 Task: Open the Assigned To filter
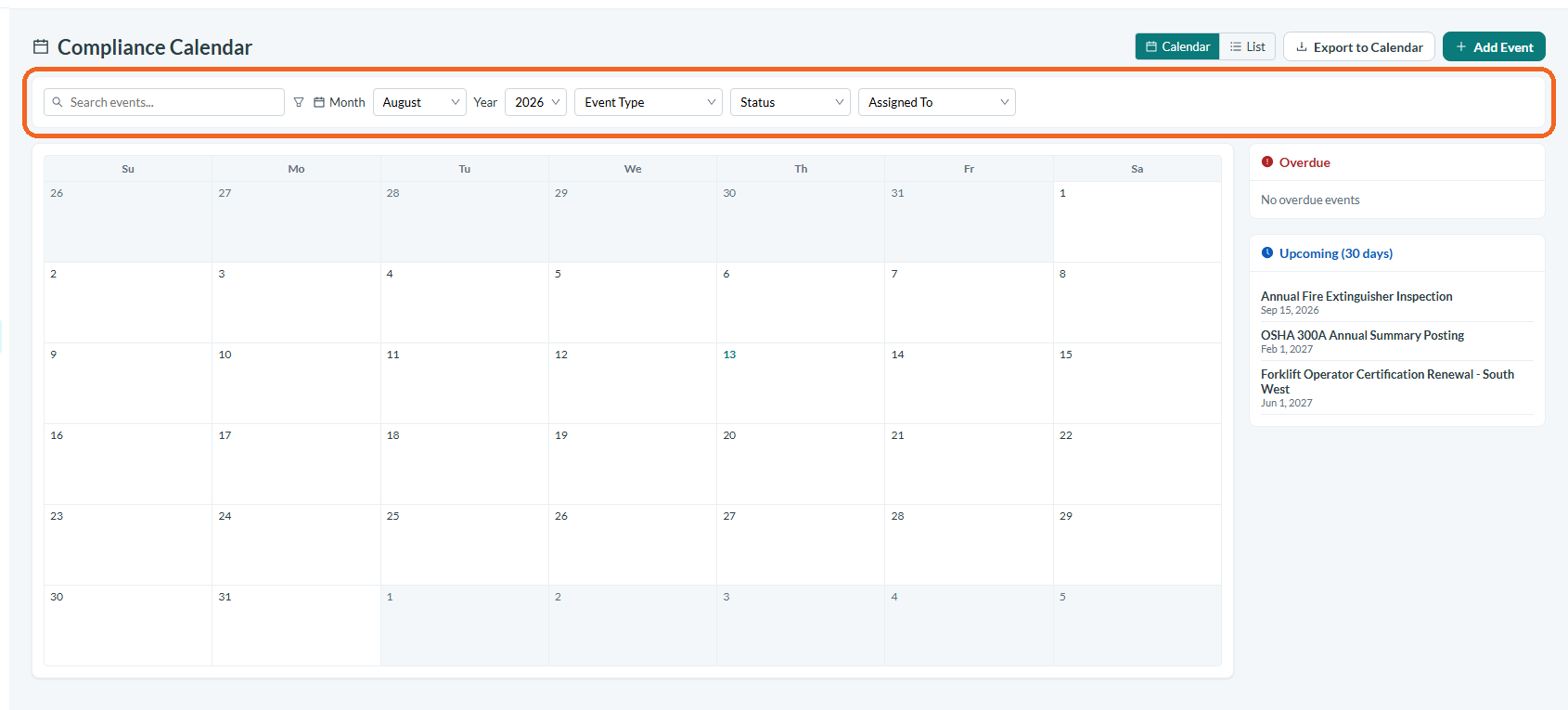pyautogui.click(x=937, y=102)
